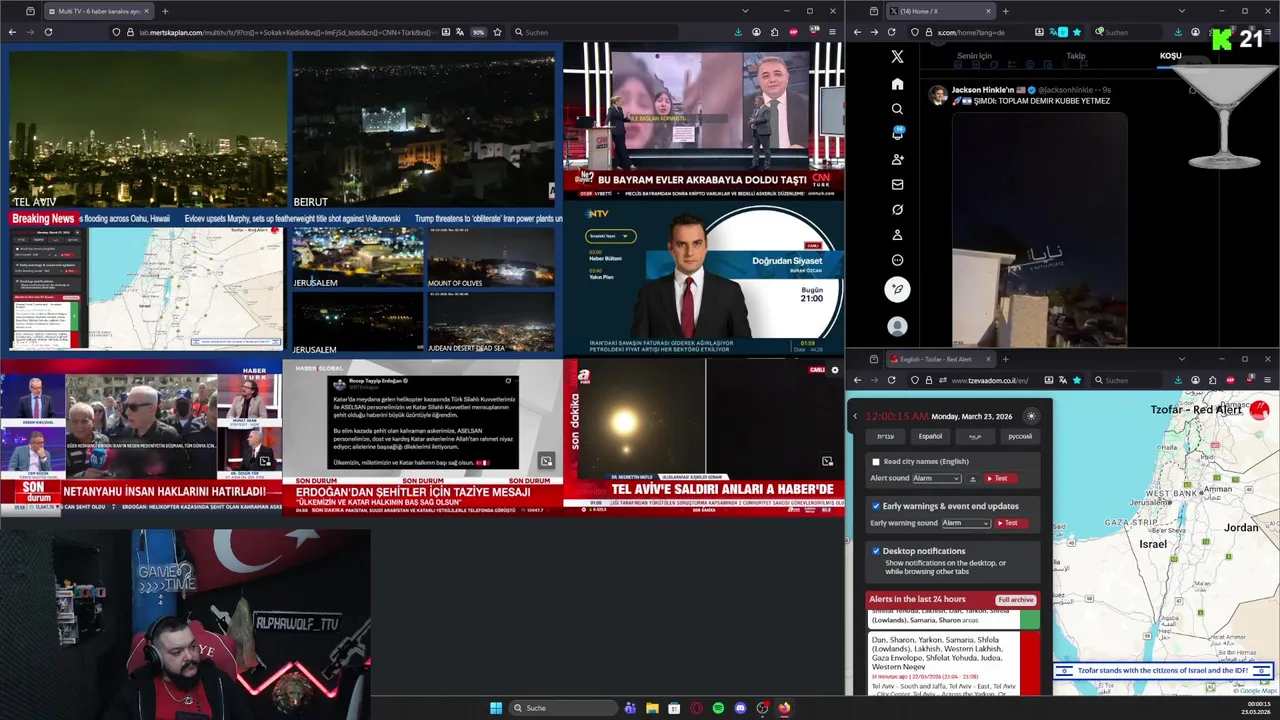Open Messages envelope in X sidebar

897,185
